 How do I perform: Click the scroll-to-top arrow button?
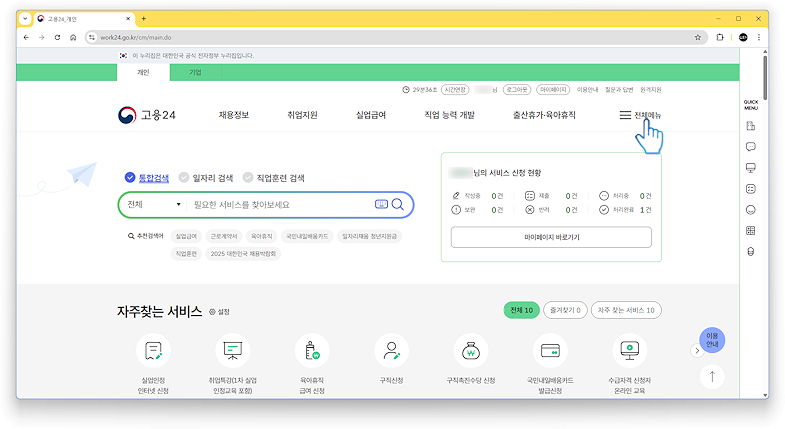click(712, 376)
